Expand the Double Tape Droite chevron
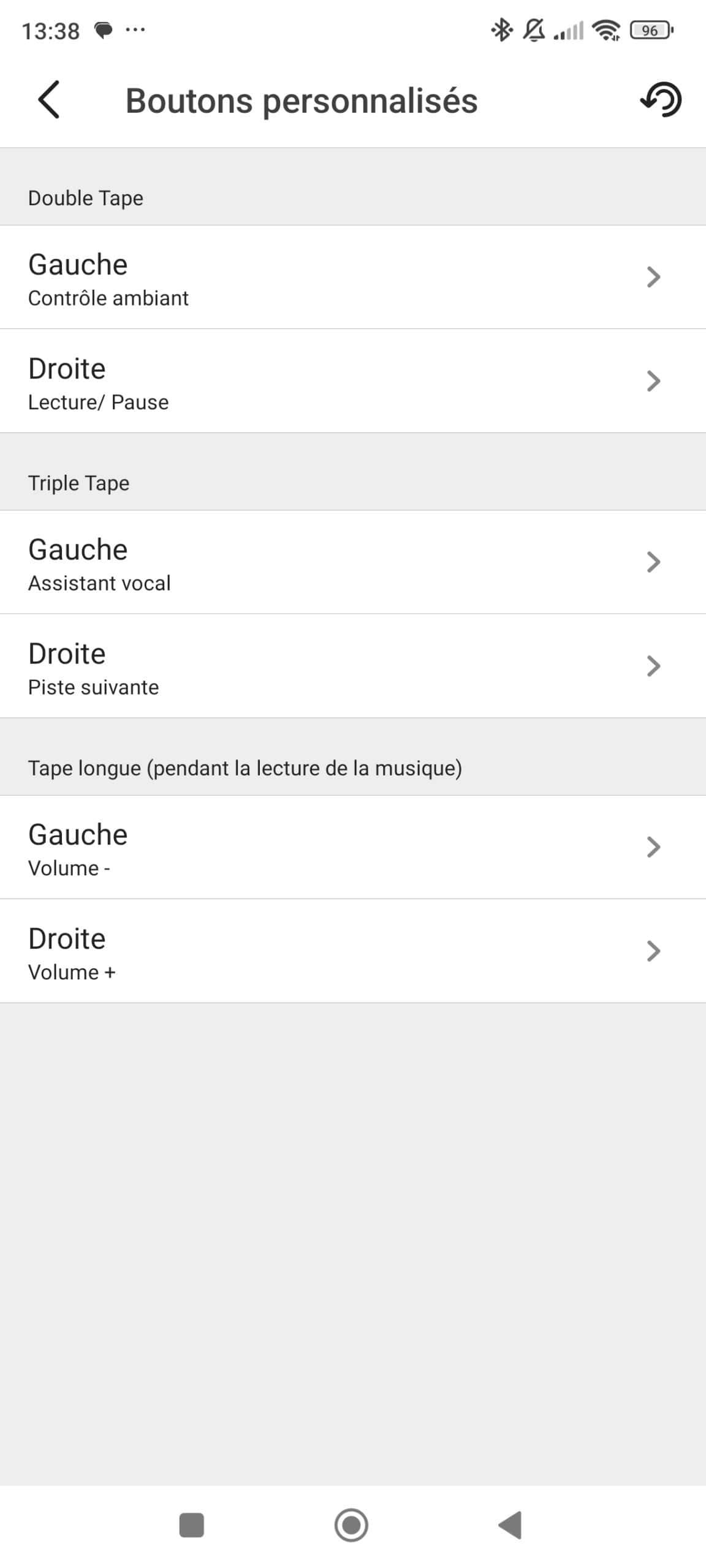This screenshot has height=1568, width=706. (x=653, y=381)
